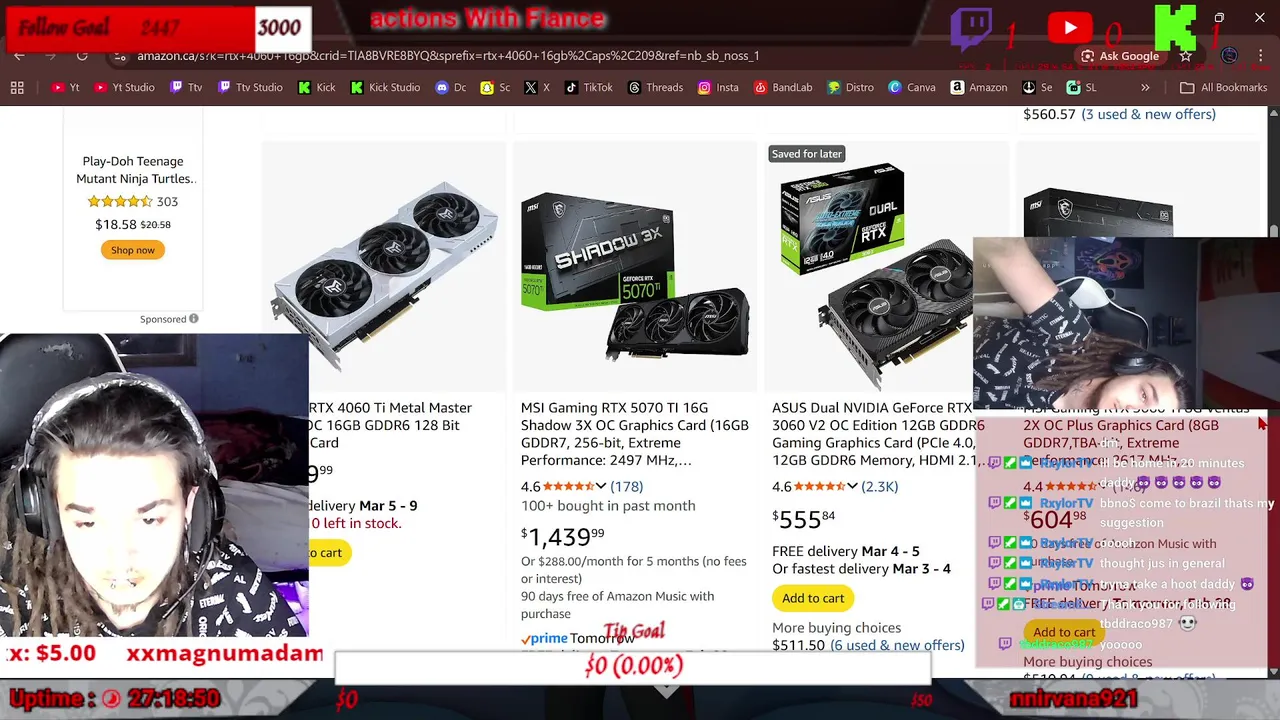
Task: Expand hidden bookmarks with the chevron
Action: coord(1145,88)
